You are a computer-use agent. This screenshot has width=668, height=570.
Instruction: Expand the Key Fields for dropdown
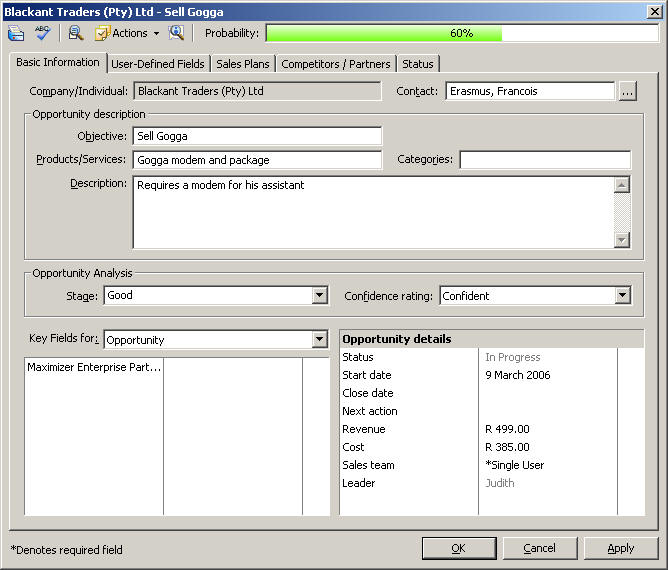click(x=319, y=340)
